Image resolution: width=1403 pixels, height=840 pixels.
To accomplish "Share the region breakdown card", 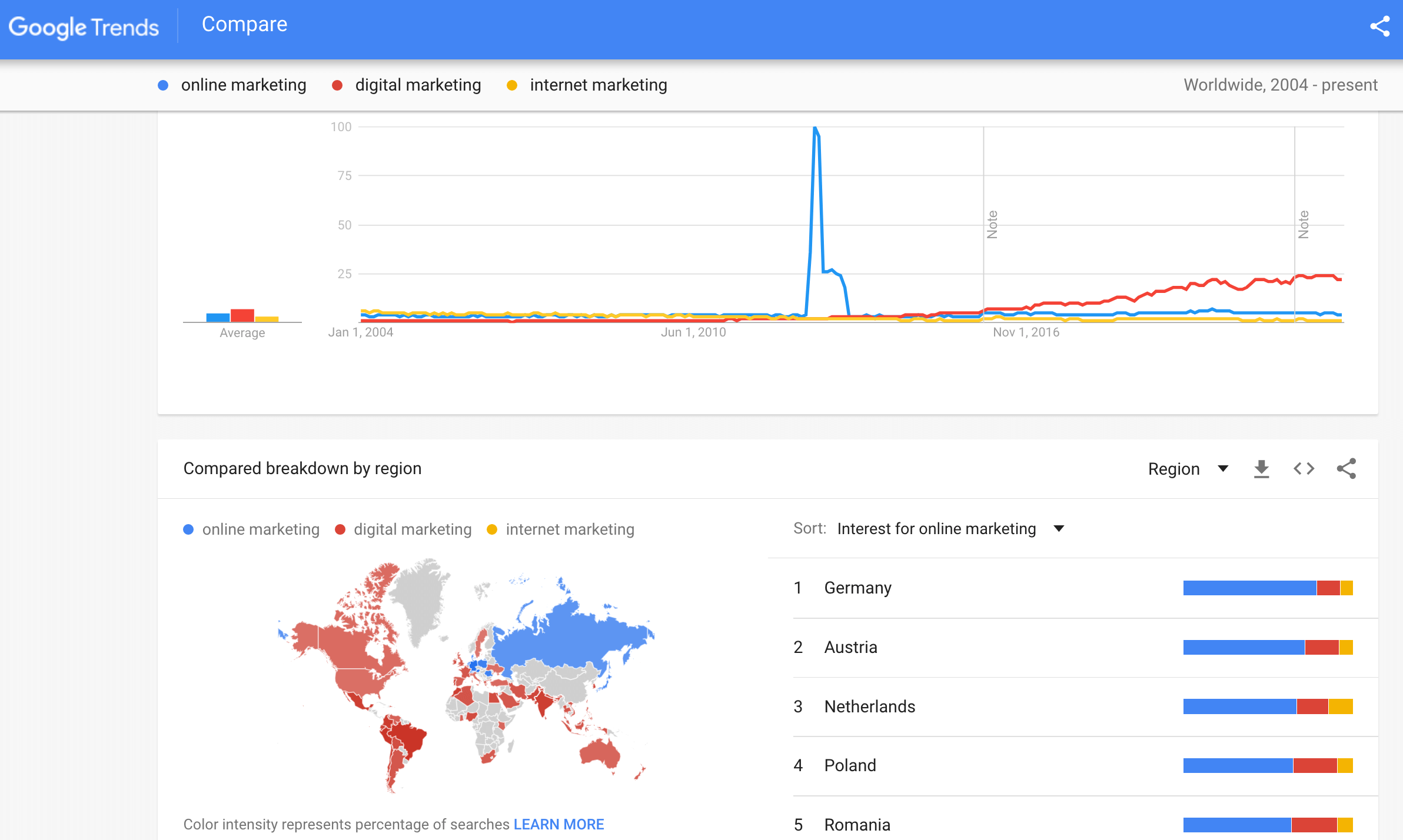I will (x=1347, y=469).
